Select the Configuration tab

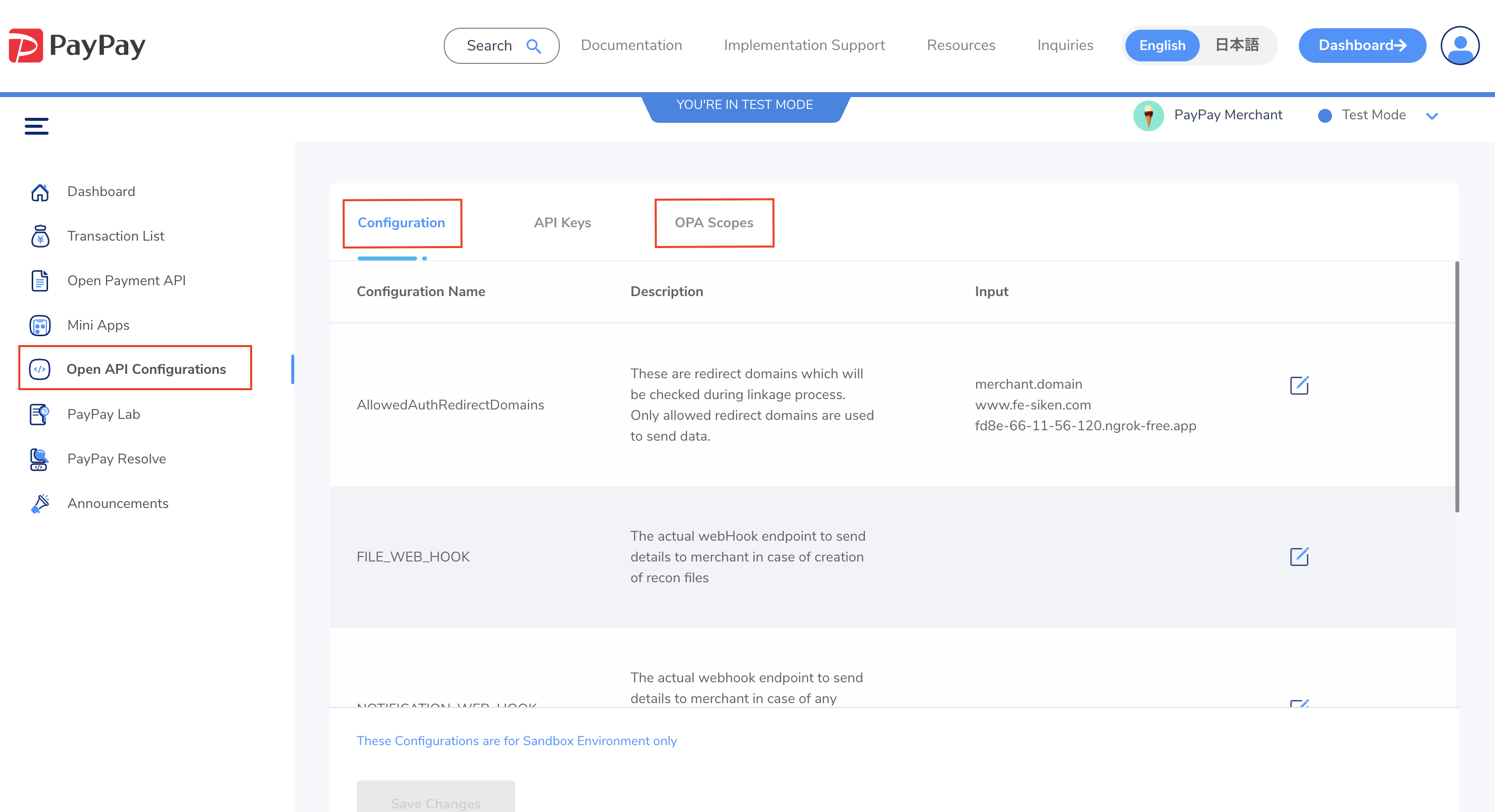tap(402, 223)
